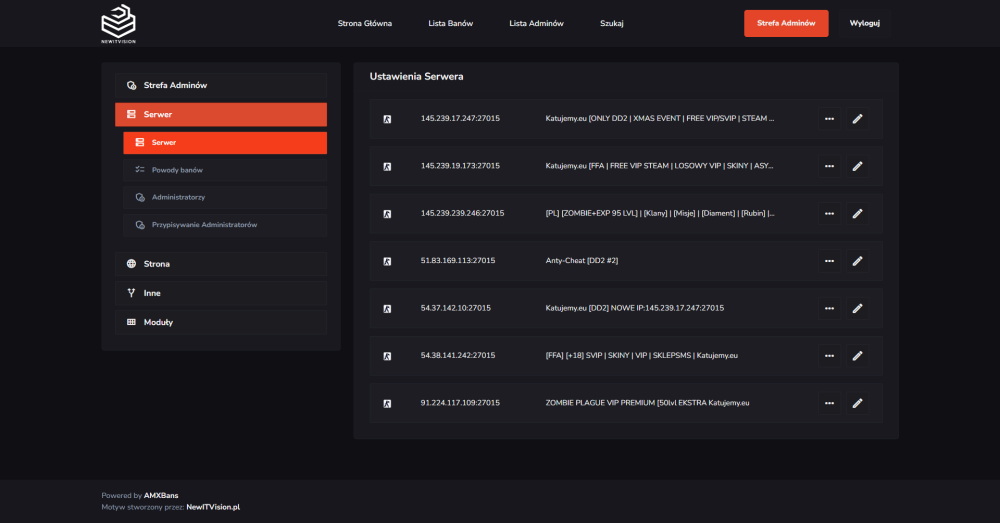This screenshot has height=523, width=1000.
Task: Click server name [FFA] [+18] SVIP | SKINY
Action: point(642,356)
